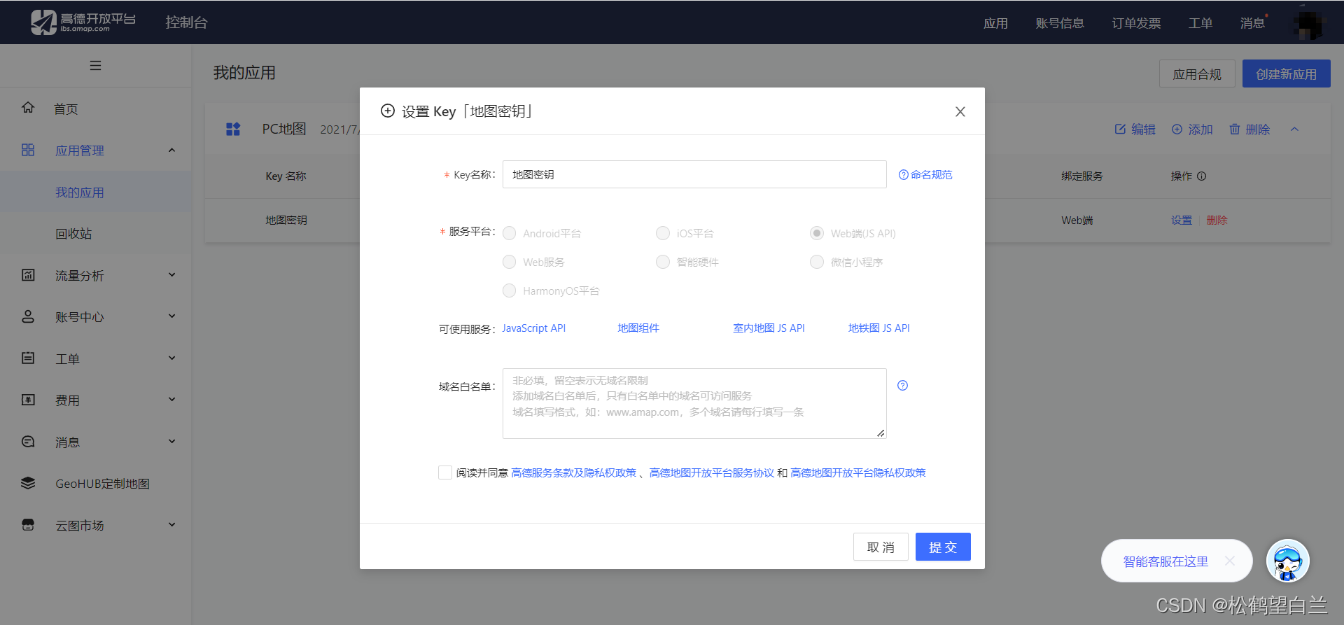This screenshot has height=625, width=1344.
Task: Select the Web端(JS API) radio button
Action: (x=817, y=233)
